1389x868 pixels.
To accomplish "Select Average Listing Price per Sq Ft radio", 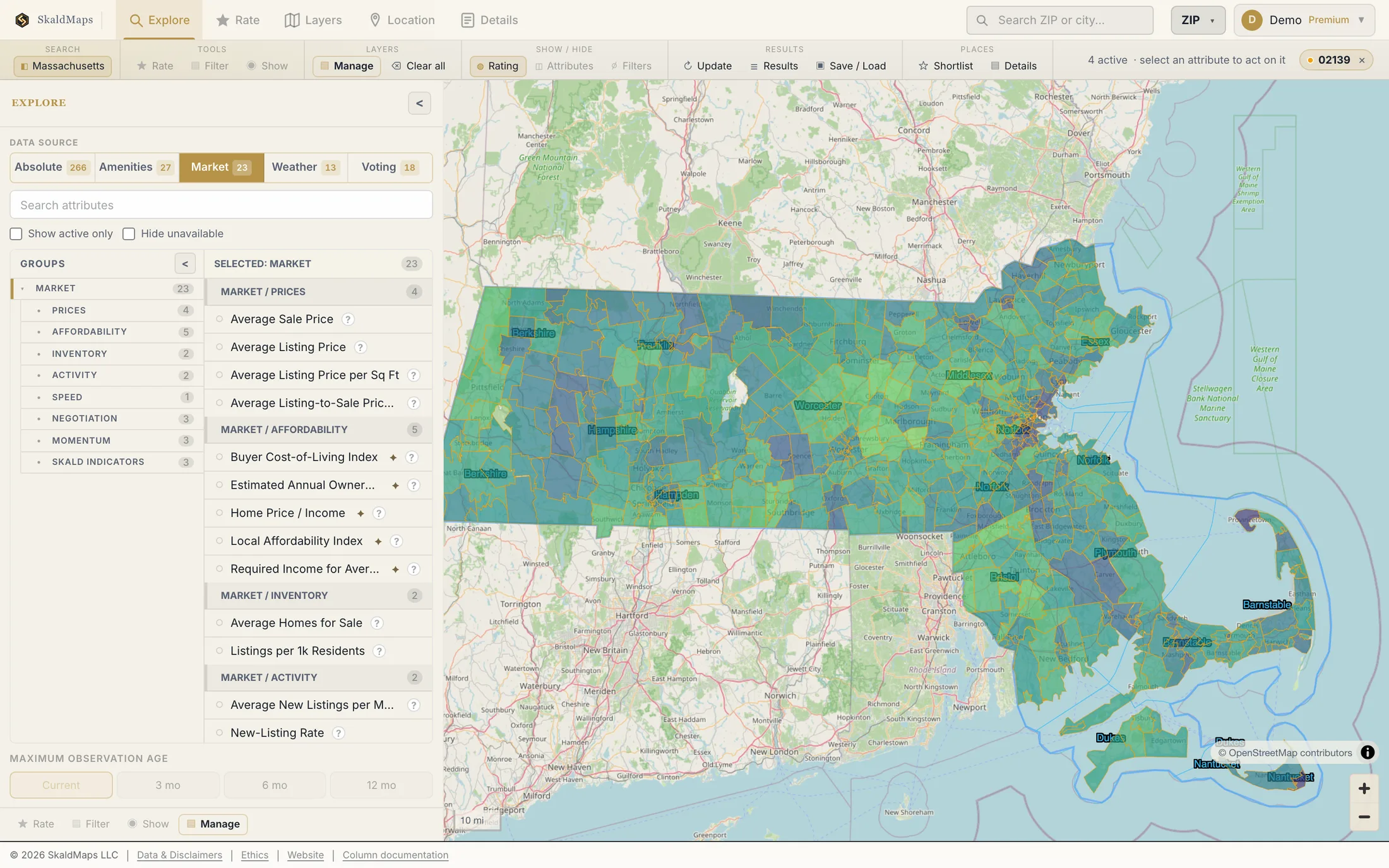I will [220, 375].
